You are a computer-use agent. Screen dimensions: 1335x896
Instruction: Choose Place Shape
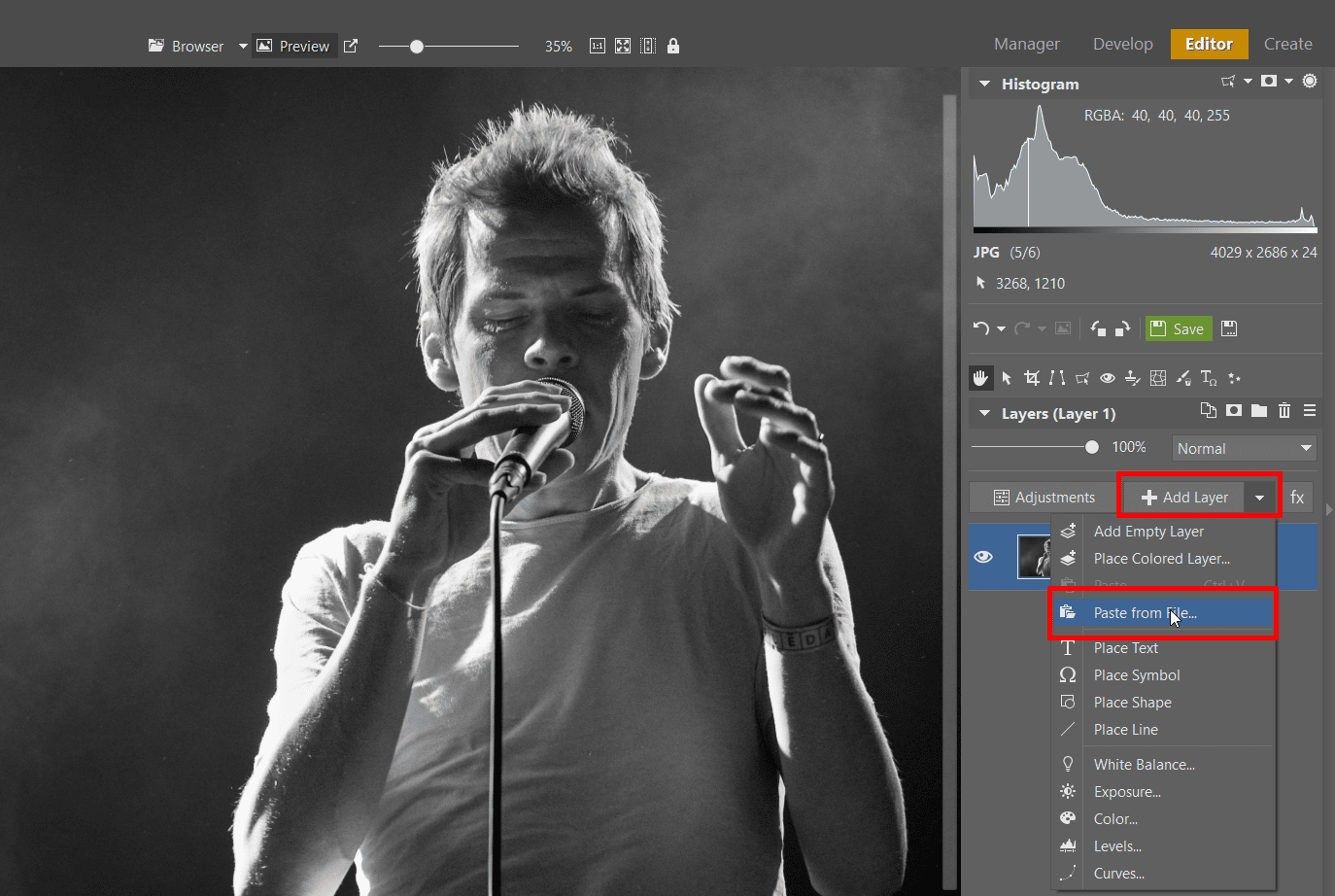tap(1164, 703)
